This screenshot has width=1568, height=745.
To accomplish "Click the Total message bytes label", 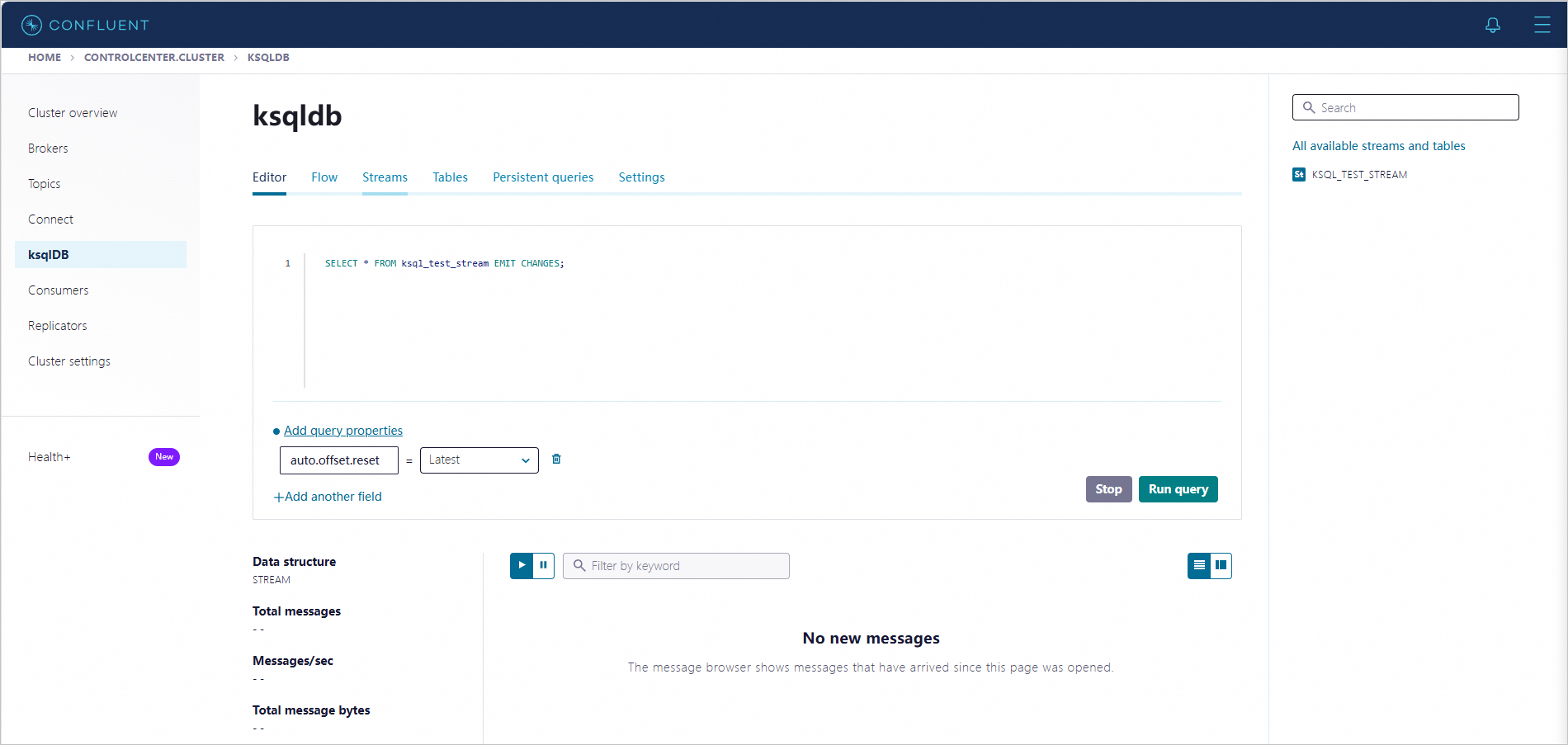I will tap(311, 710).
